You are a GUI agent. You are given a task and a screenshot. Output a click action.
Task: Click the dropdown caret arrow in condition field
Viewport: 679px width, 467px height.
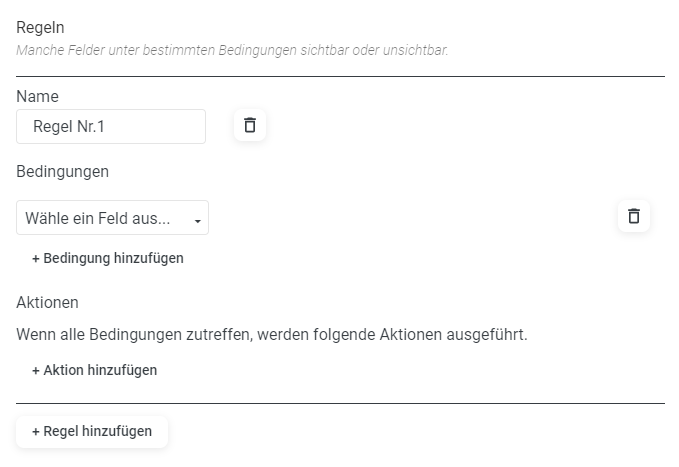pyautogui.click(x=197, y=221)
